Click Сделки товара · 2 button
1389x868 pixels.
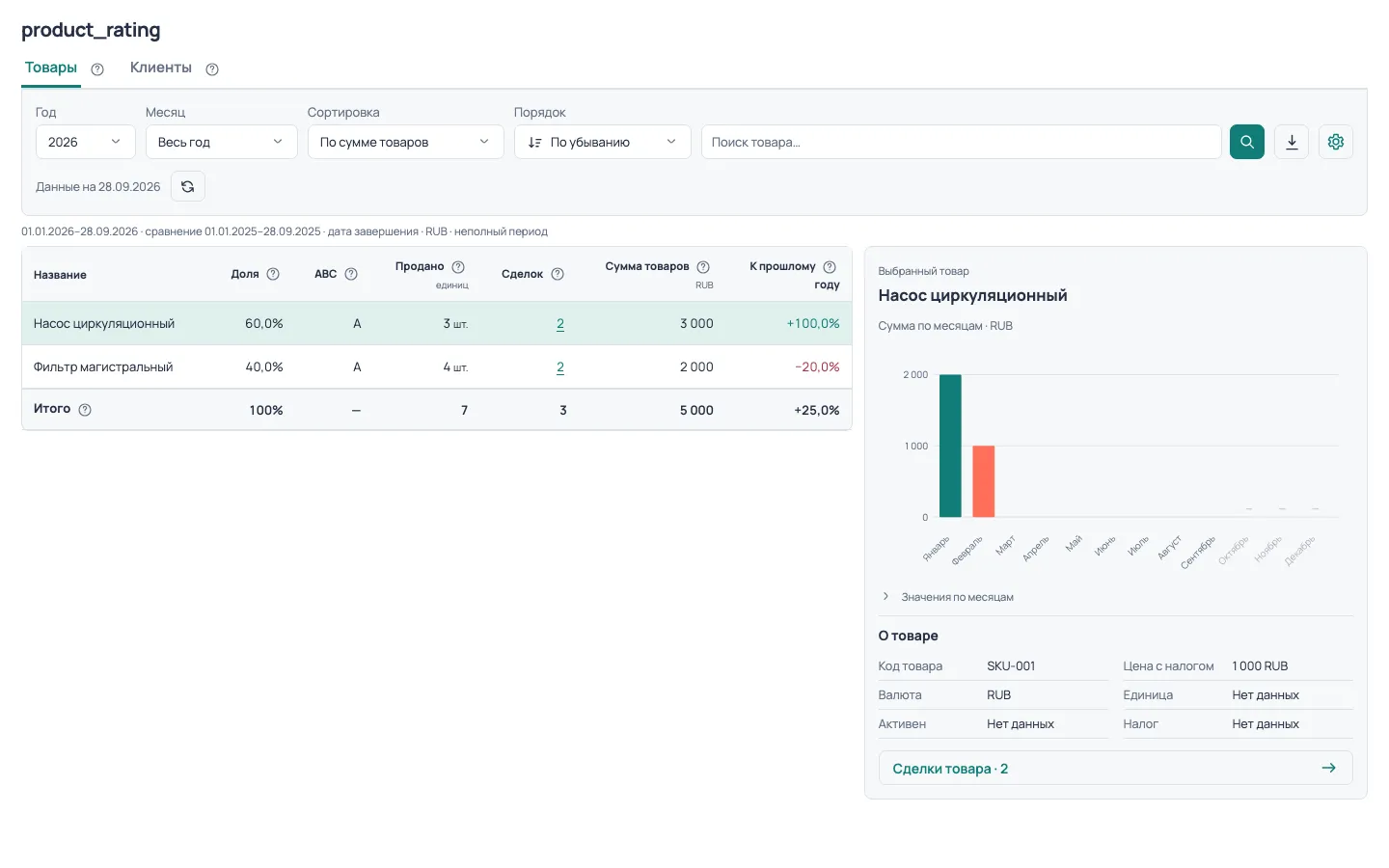click(1115, 769)
